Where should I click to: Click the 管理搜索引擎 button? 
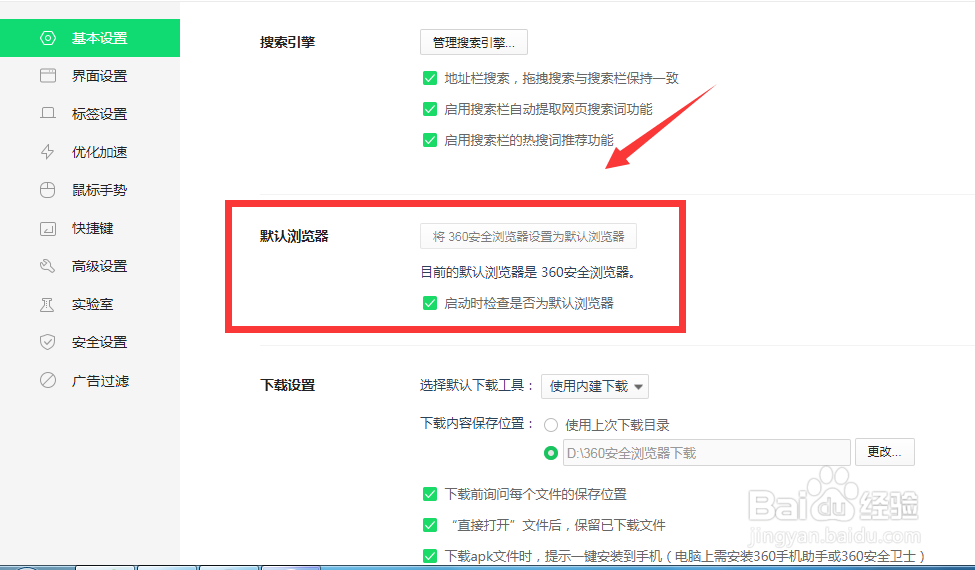pos(474,42)
